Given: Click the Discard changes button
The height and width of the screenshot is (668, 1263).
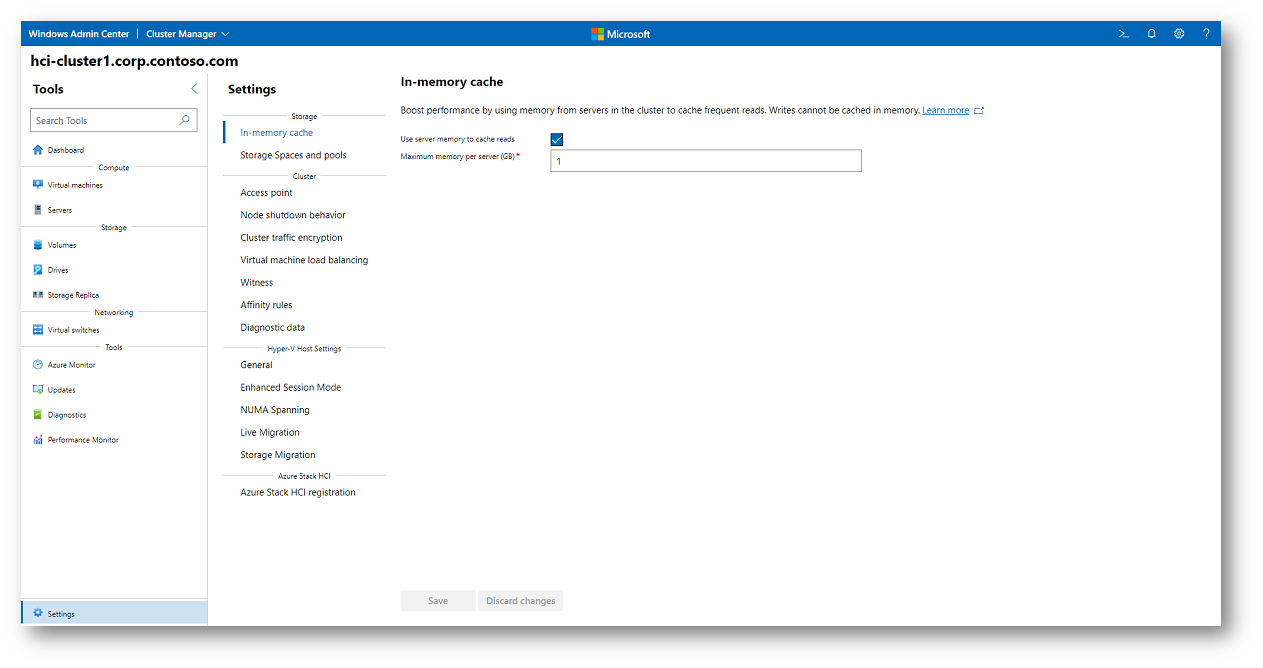Looking at the screenshot, I should point(520,601).
